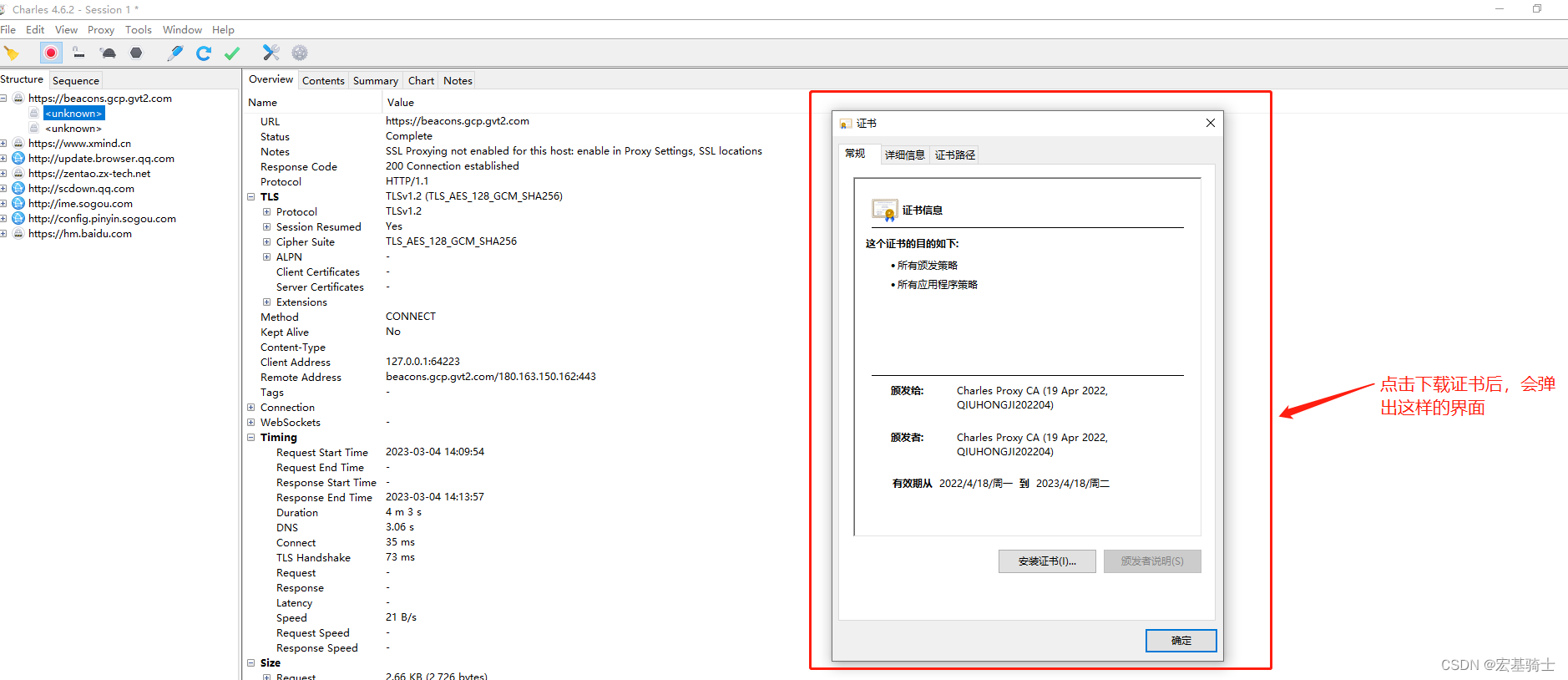Click the Remote Address value beacons.gcp.gvt2.com/180.163.150.162:443
1568x680 pixels.
click(x=491, y=377)
